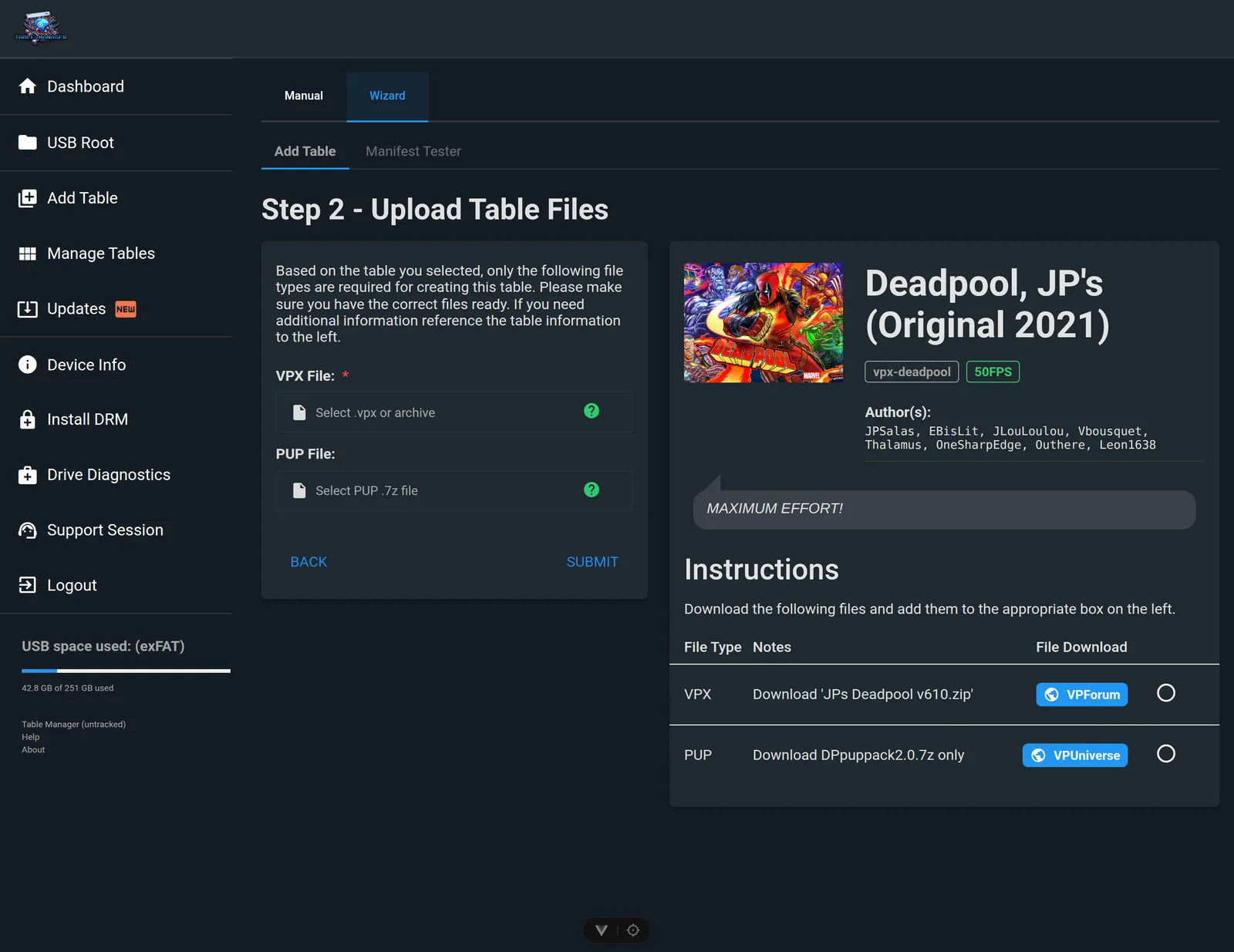Open Device Info from sidebar
Viewport: 1234px width, 952px height.
(x=86, y=365)
